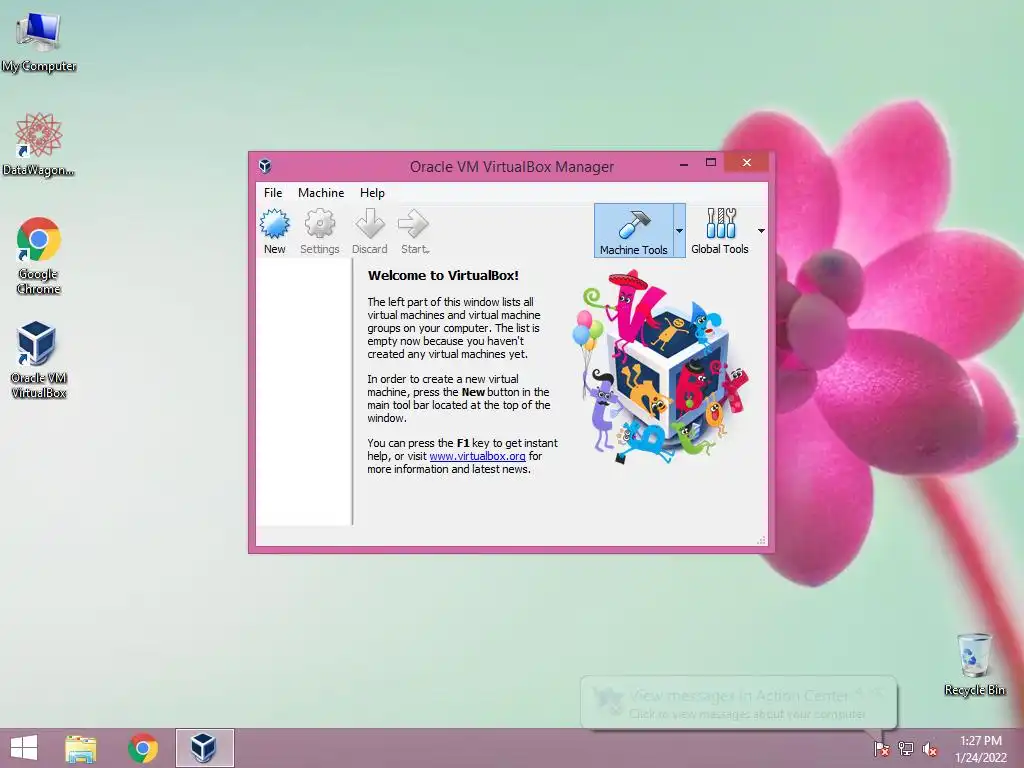Click the window resize grip corner
Viewport: 1024px width, 768px height.
(x=761, y=539)
